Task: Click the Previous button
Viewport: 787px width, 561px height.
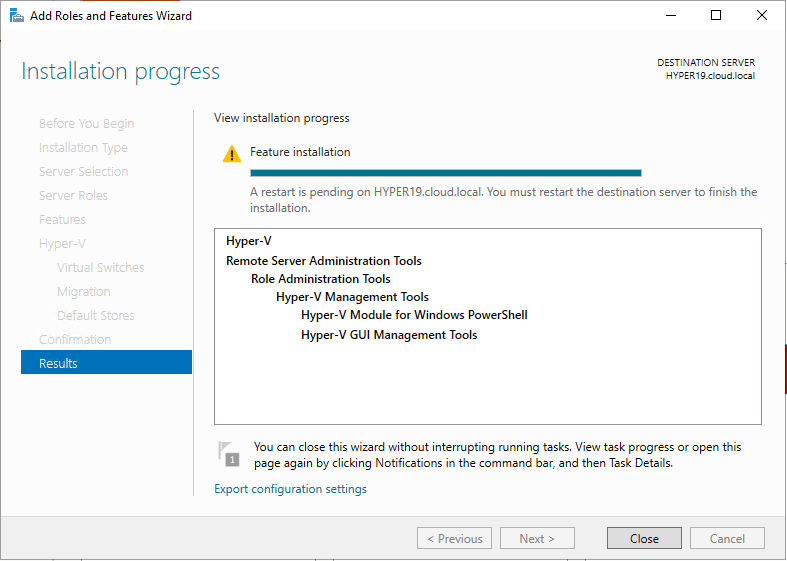Action: (x=454, y=538)
